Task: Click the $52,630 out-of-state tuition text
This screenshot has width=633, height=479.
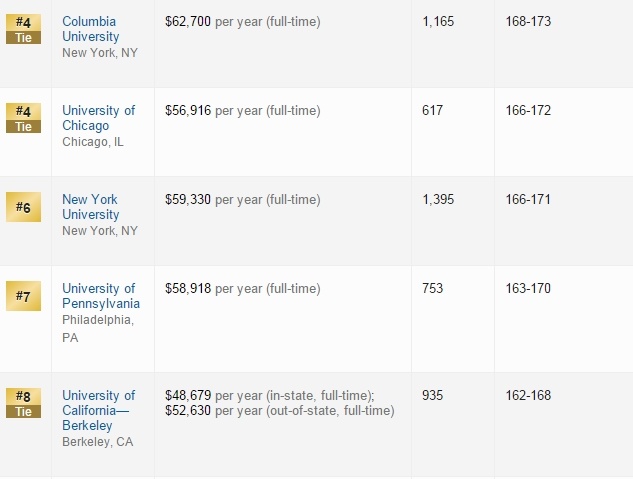Action: 188,410
